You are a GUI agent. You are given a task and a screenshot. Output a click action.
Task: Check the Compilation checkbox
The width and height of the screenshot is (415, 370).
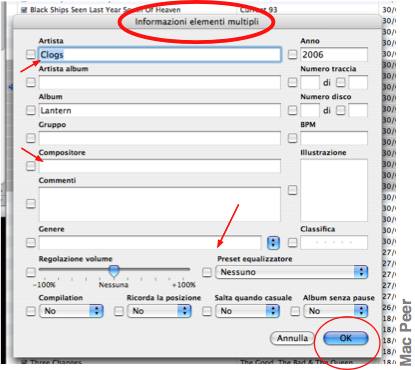(31, 311)
